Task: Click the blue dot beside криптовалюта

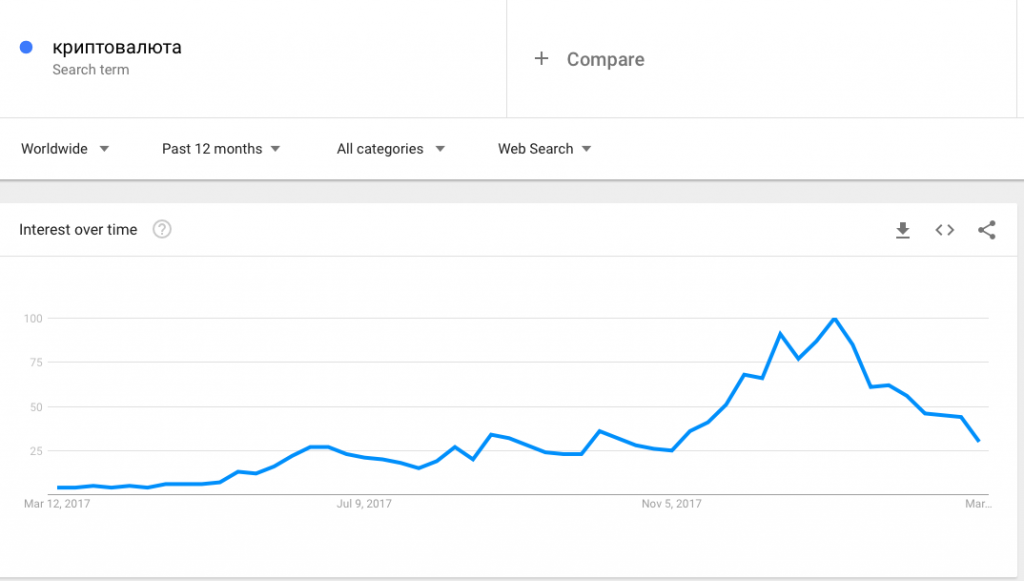Action: 27,47
